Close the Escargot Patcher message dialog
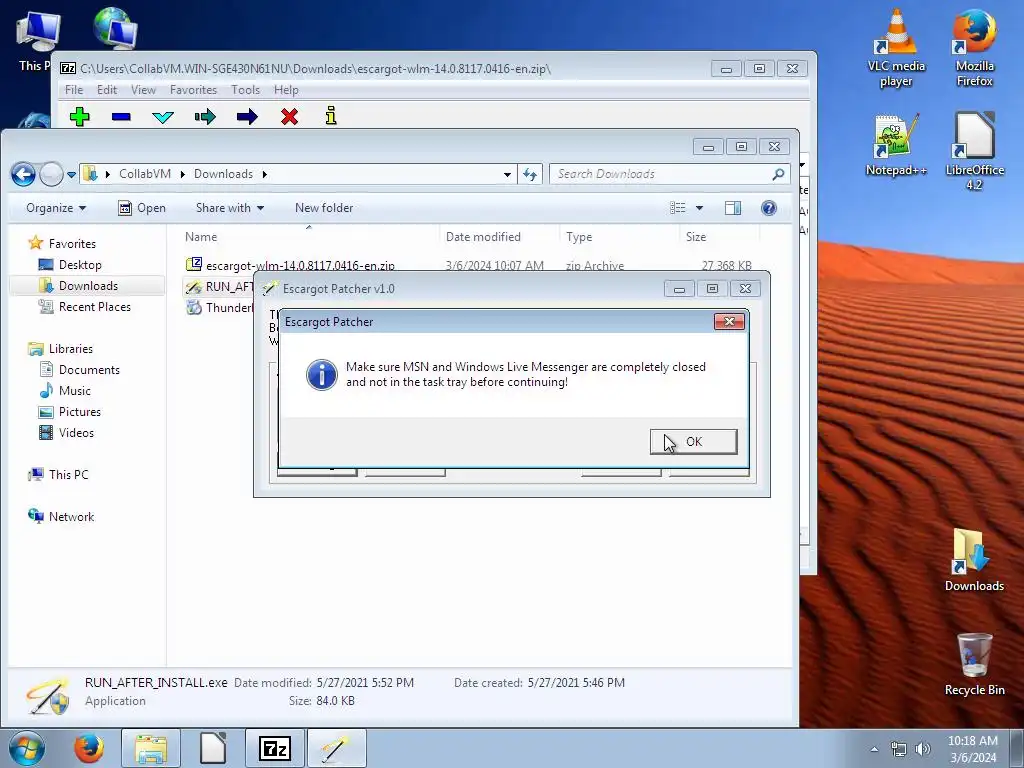Screen dimensions: 1024x768 [x=729, y=321]
